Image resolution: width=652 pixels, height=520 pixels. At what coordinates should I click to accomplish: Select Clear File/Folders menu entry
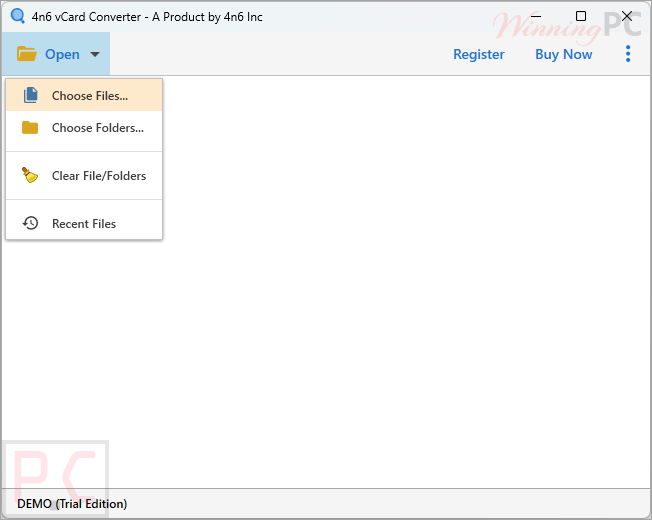pos(84,176)
